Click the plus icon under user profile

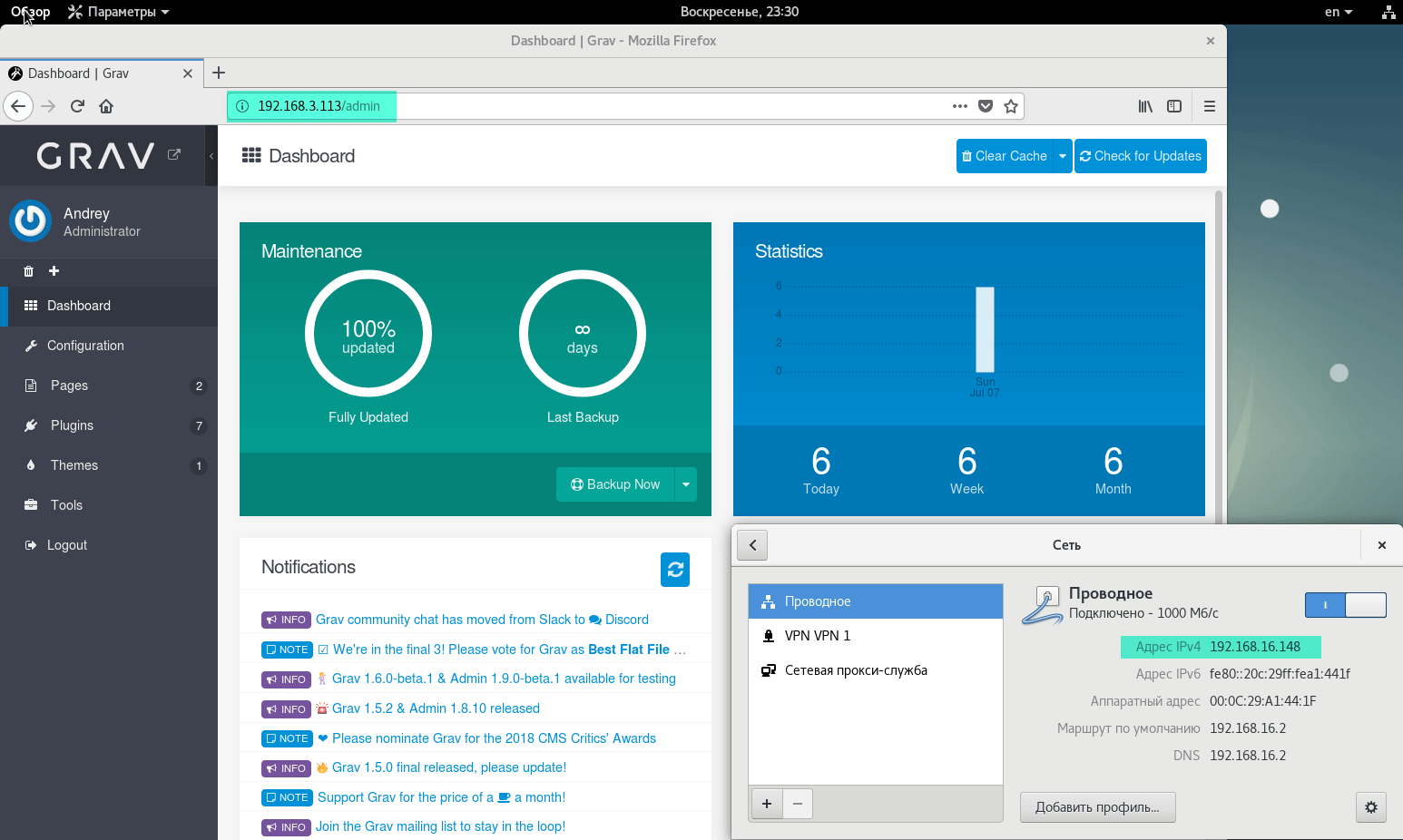tap(54, 271)
